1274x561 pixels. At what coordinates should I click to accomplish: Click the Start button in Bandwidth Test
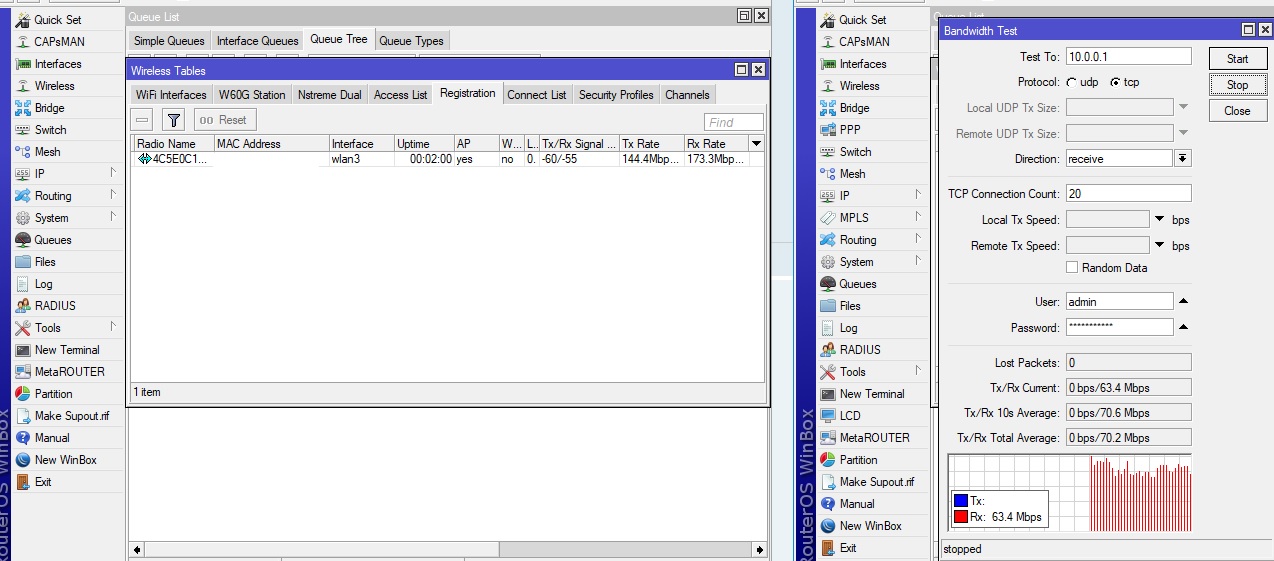point(1237,59)
